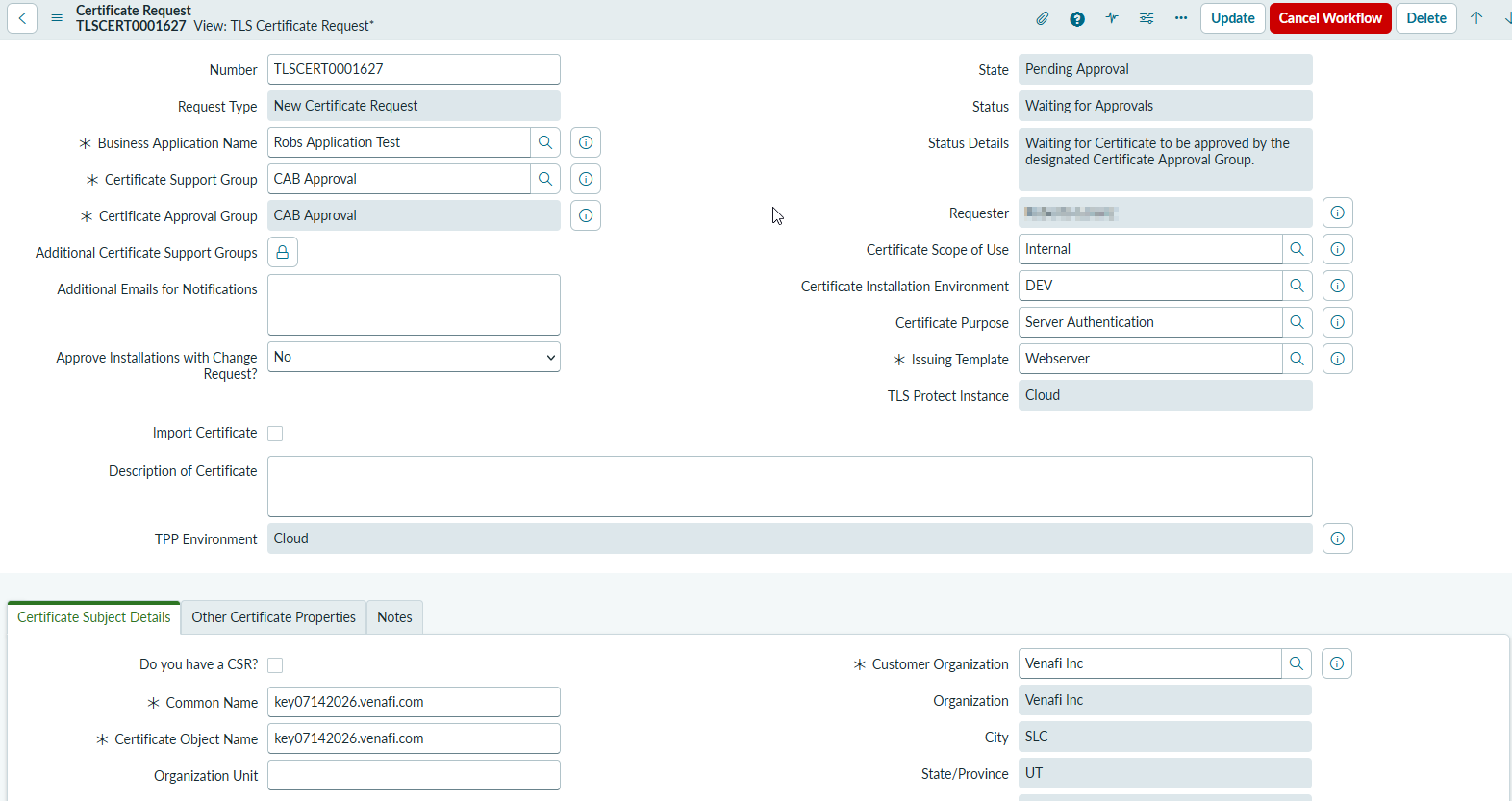Unlock Additional Certificate Support Groups field
This screenshot has width=1512, height=801.
[x=283, y=252]
